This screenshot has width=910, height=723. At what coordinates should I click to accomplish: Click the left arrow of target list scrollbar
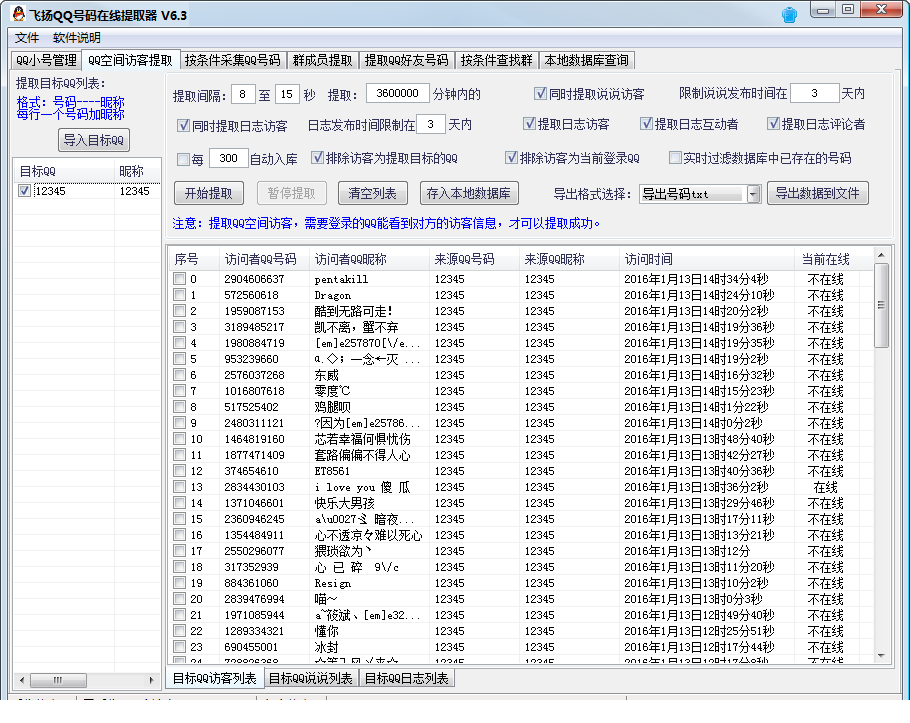22,680
